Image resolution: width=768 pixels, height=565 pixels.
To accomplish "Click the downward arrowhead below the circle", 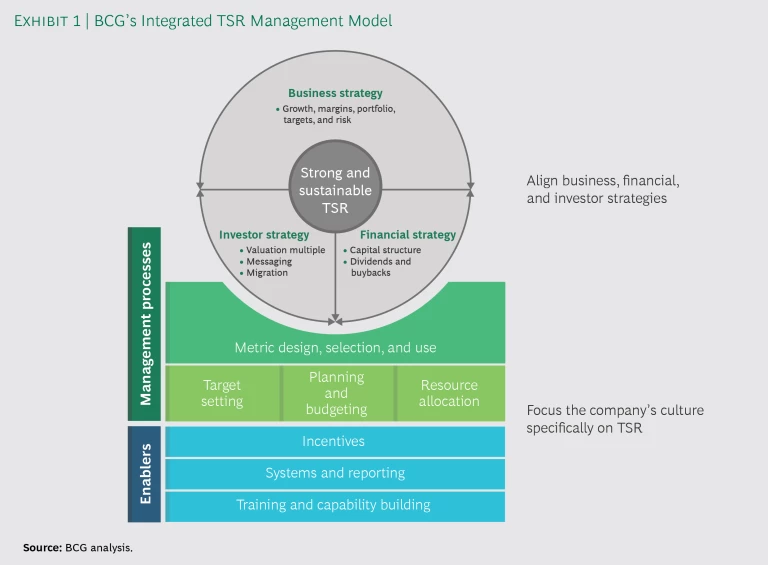I will (335, 320).
